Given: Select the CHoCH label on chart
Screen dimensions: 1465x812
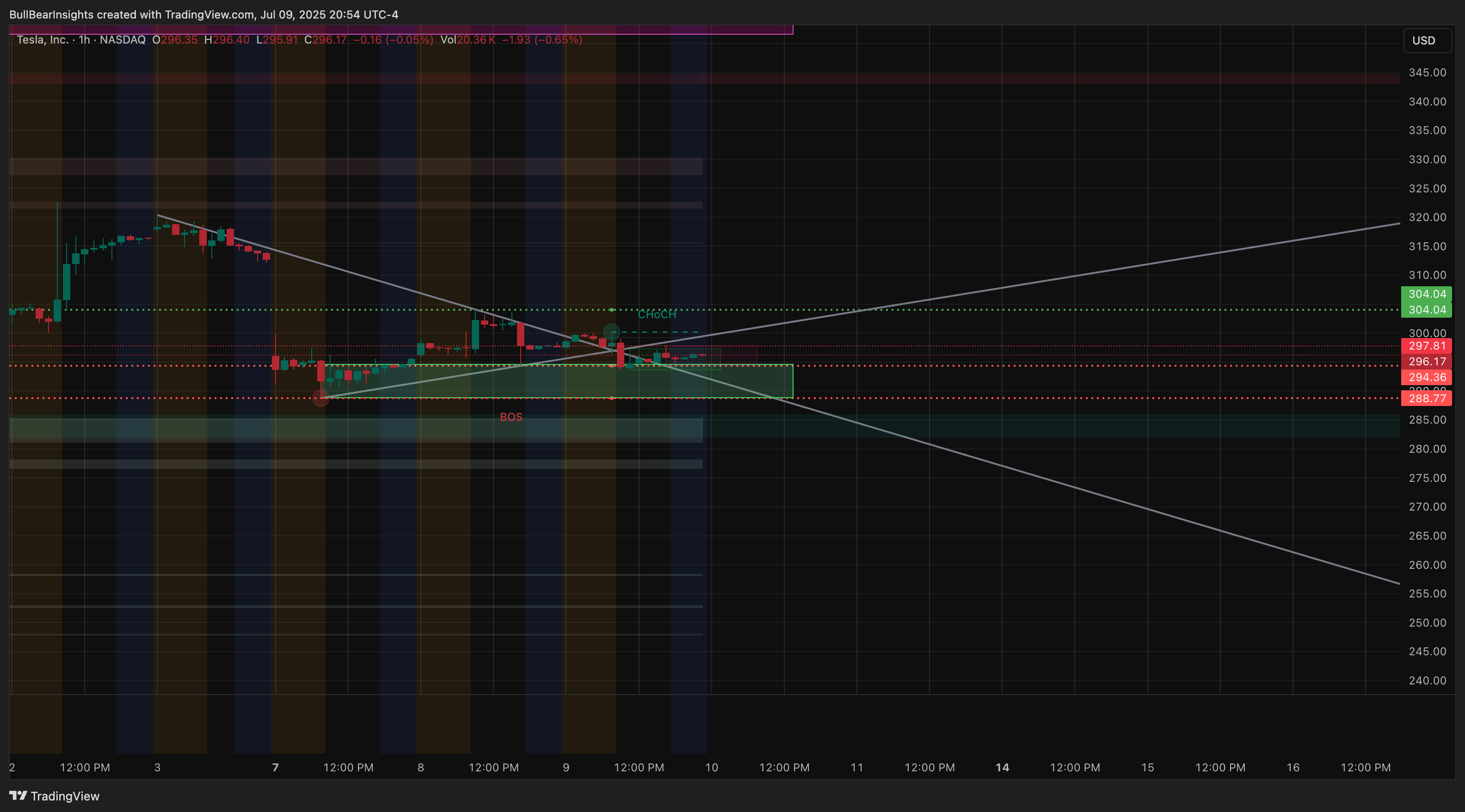Looking at the screenshot, I should 657,314.
